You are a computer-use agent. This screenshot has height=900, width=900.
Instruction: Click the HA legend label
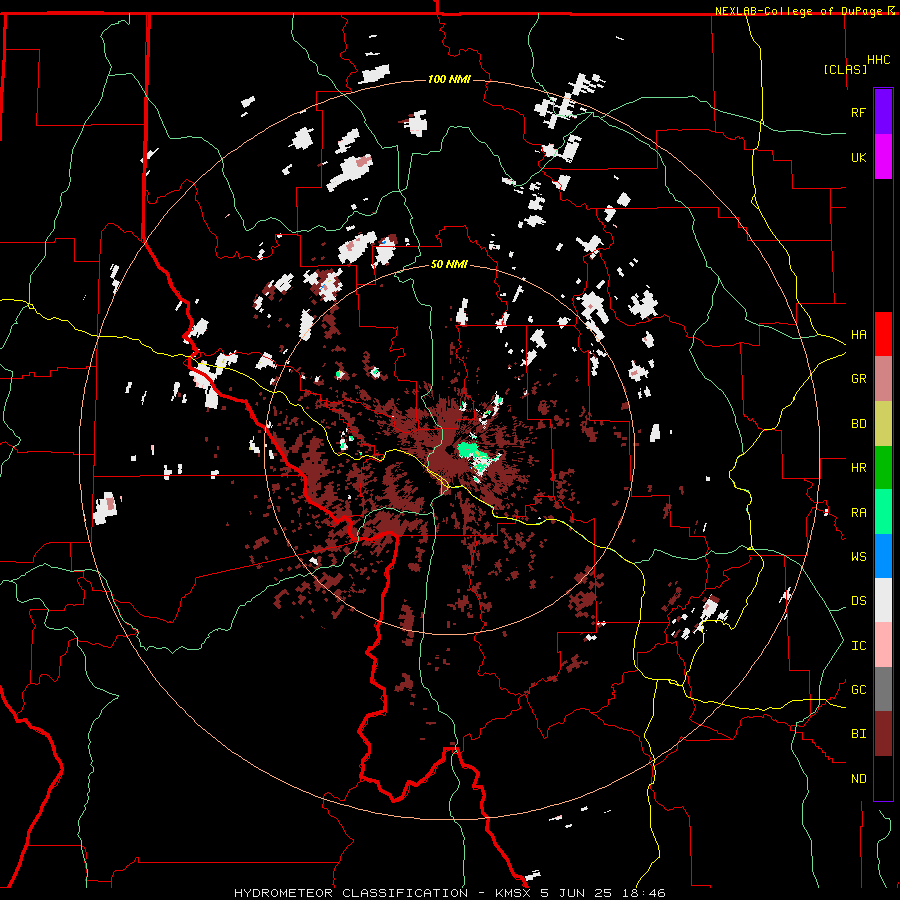[x=858, y=335]
